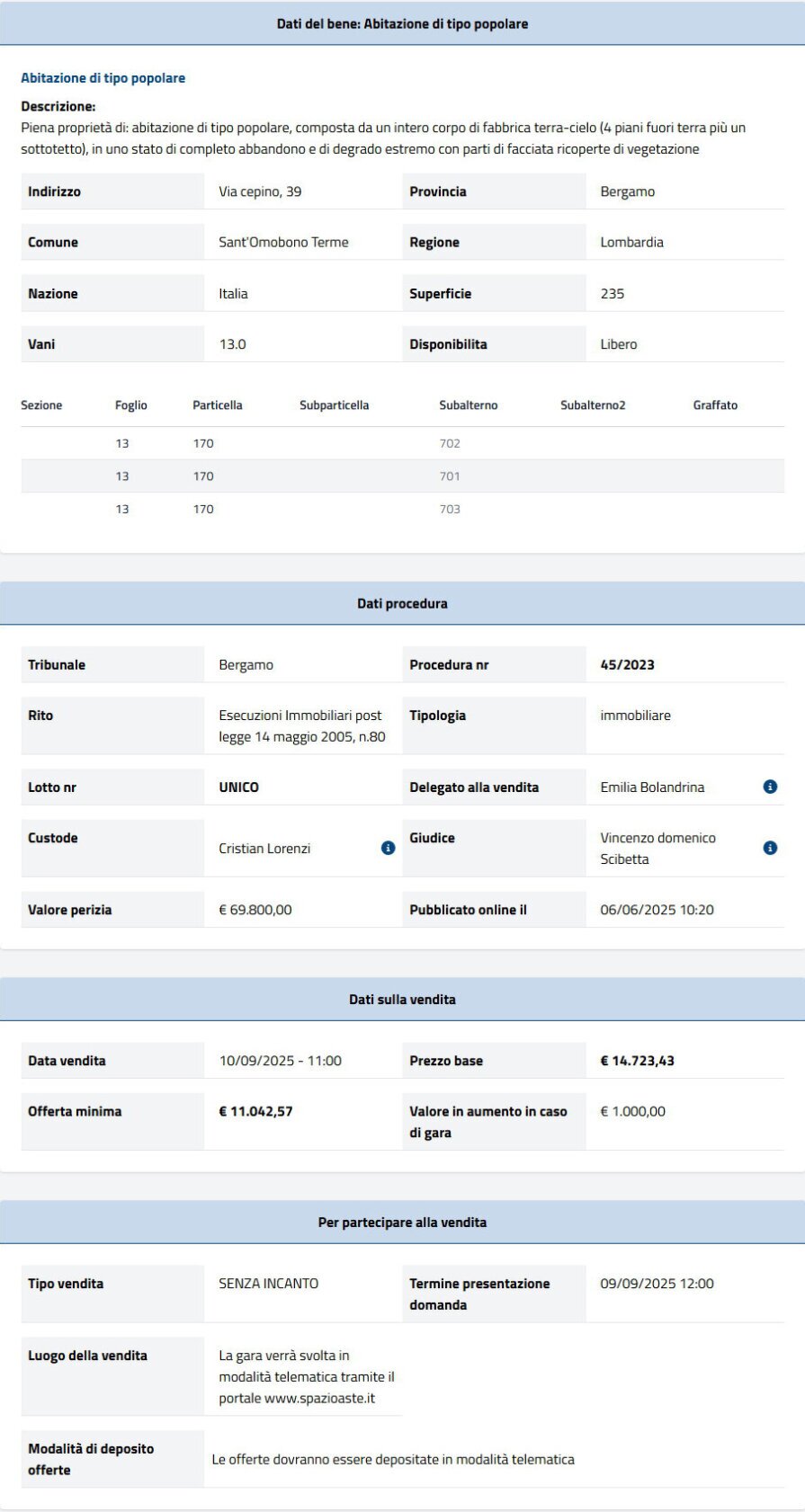The width and height of the screenshot is (805, 1512).
Task: Select tipologia value 'immobiliare'
Action: click(x=635, y=716)
